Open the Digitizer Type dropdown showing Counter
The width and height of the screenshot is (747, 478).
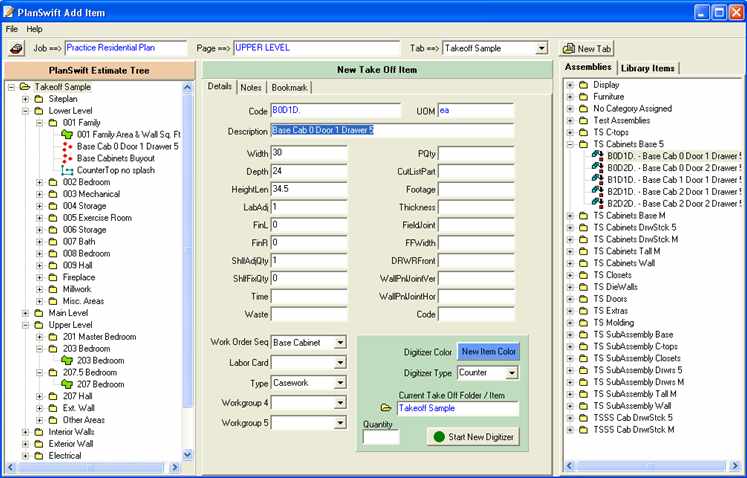click(x=512, y=373)
